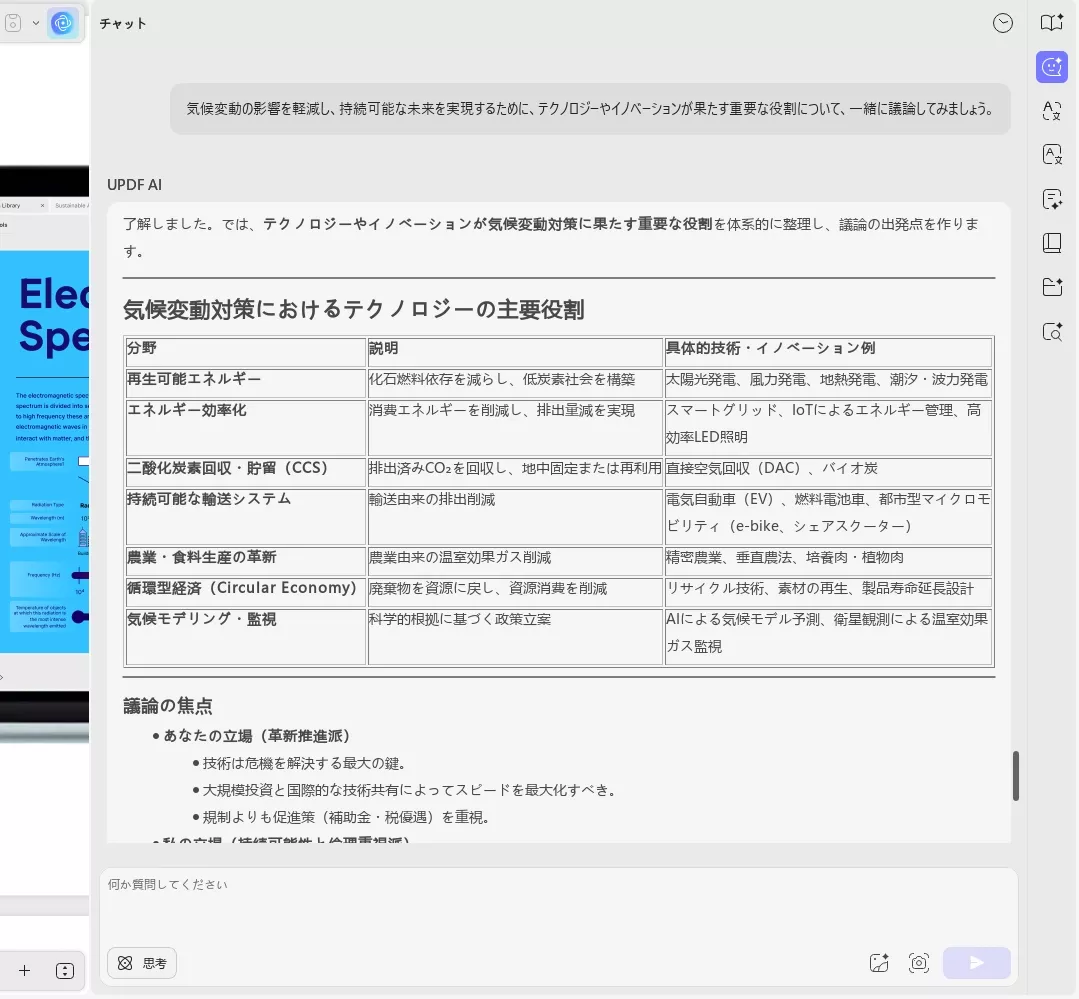Open the selection translate icon in the sidebar
Viewport: 1079px width, 999px height.
pos(1051,111)
